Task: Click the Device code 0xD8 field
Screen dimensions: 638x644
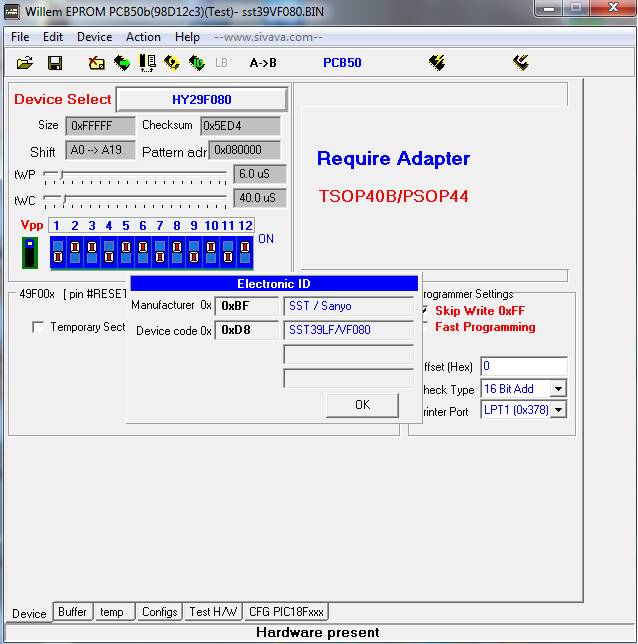Action: click(x=246, y=330)
